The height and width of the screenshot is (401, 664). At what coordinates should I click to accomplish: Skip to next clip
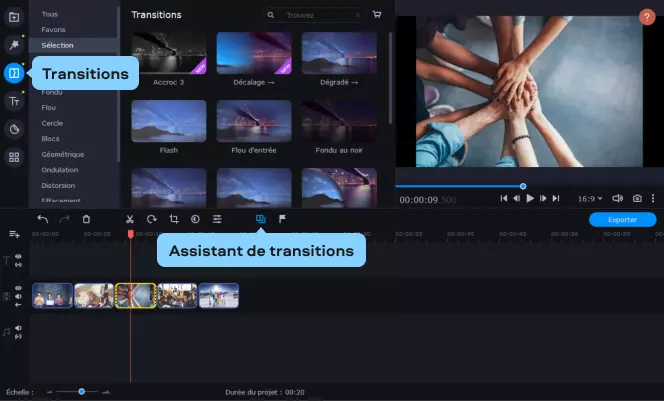(x=556, y=198)
